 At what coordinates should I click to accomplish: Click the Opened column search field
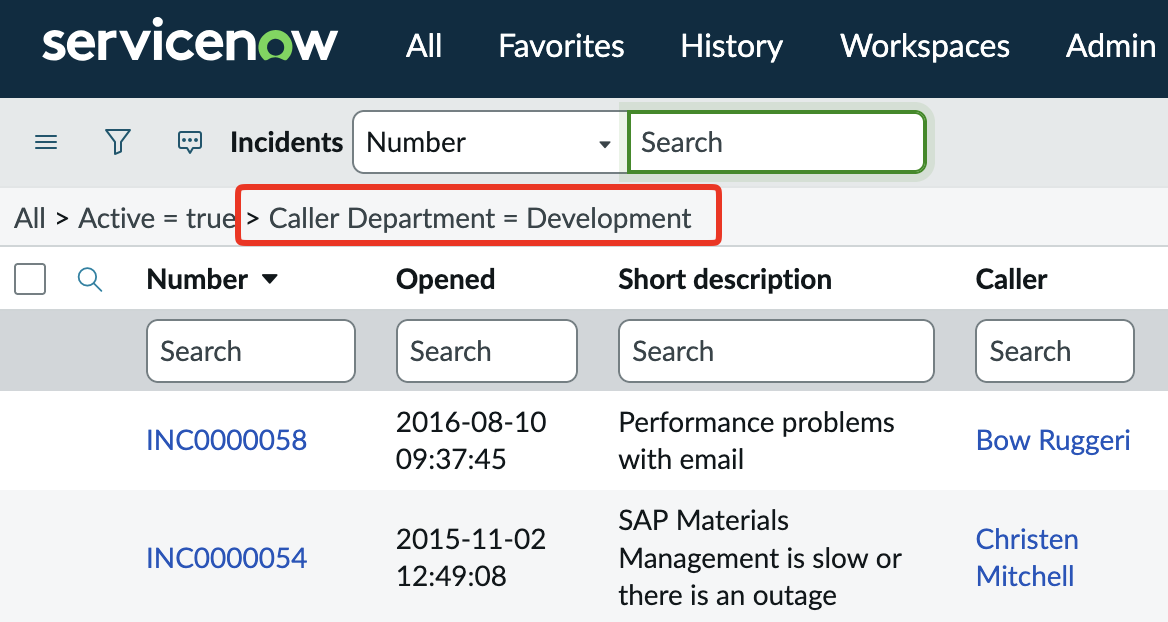pos(486,351)
